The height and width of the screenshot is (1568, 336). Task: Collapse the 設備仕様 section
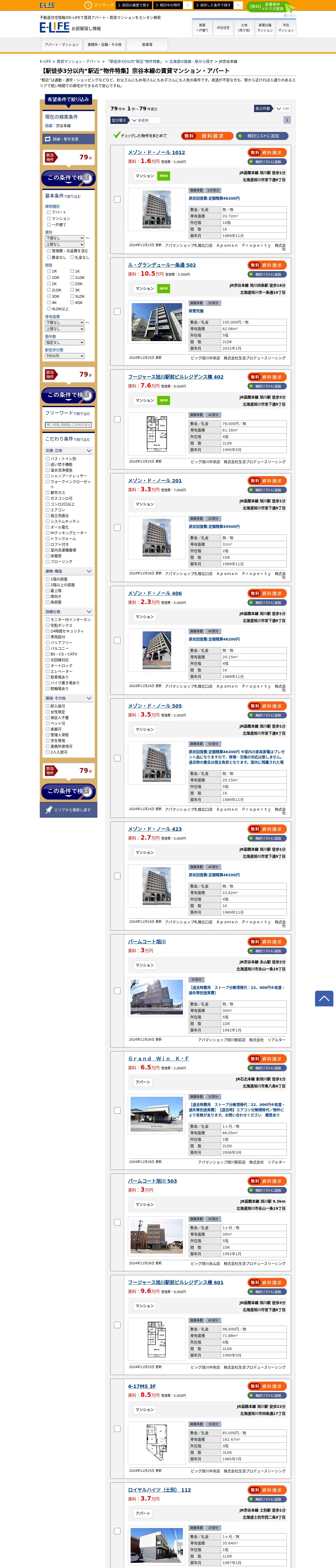pyautogui.click(x=68, y=612)
